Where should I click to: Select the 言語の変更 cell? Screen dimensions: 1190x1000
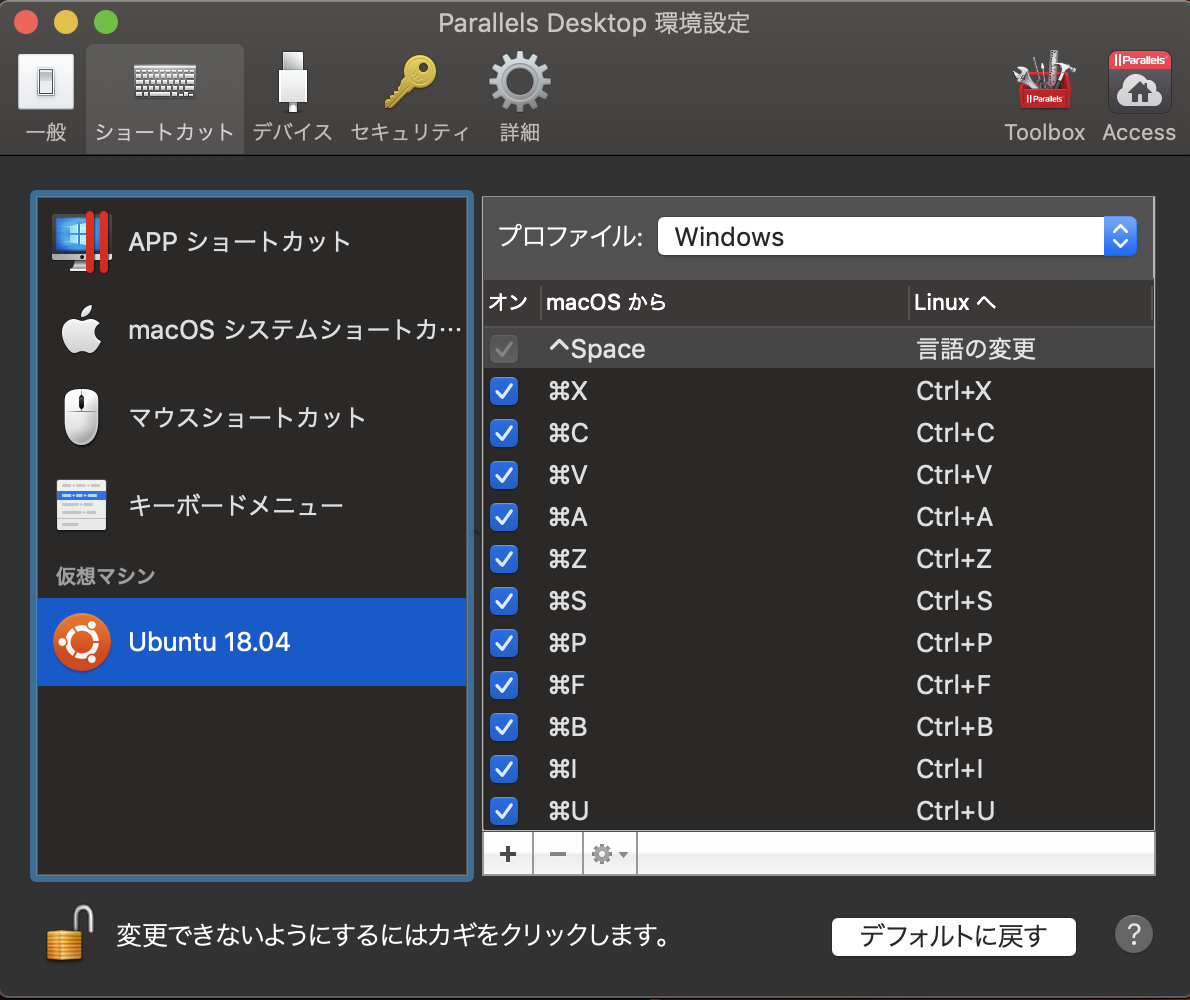[976, 349]
